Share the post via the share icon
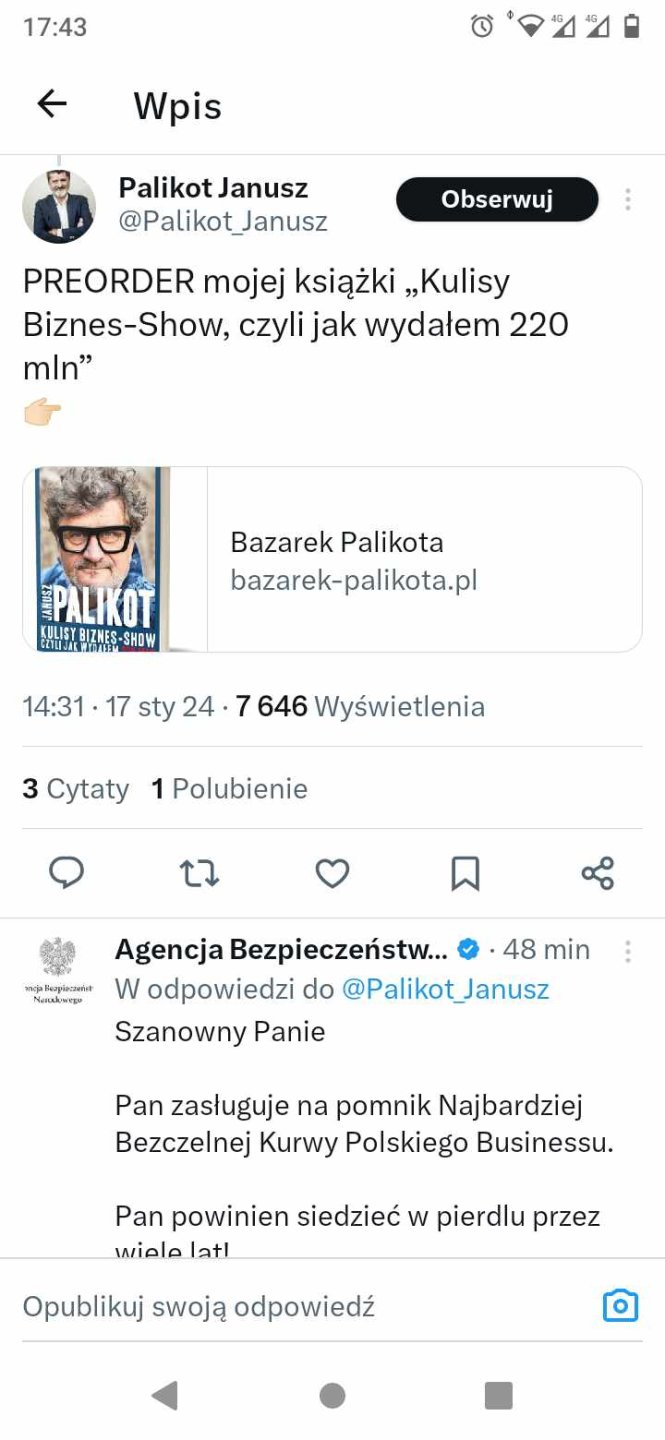665x1440 pixels. pyautogui.click(x=598, y=873)
